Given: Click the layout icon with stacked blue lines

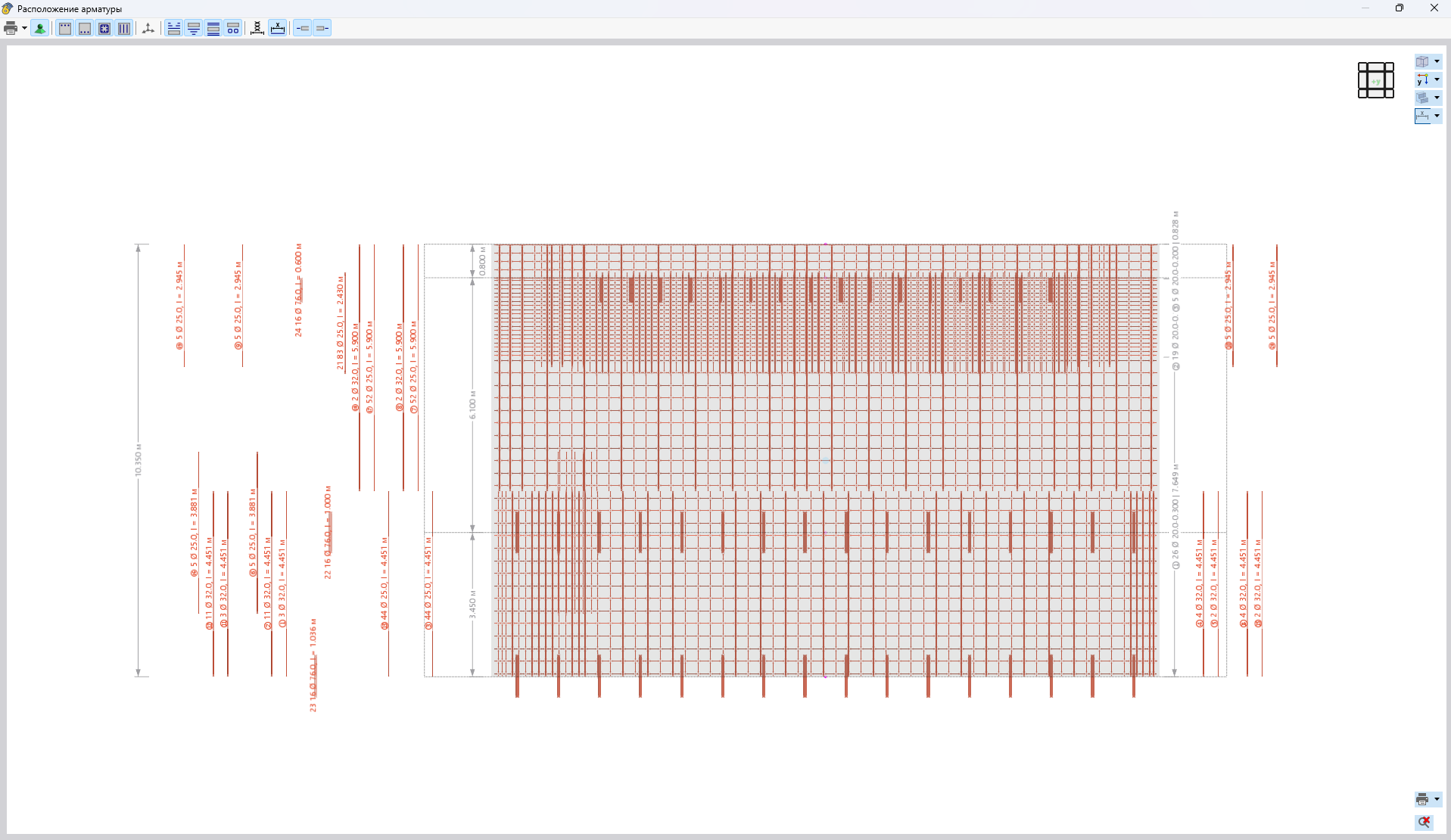Looking at the screenshot, I should [x=213, y=29].
